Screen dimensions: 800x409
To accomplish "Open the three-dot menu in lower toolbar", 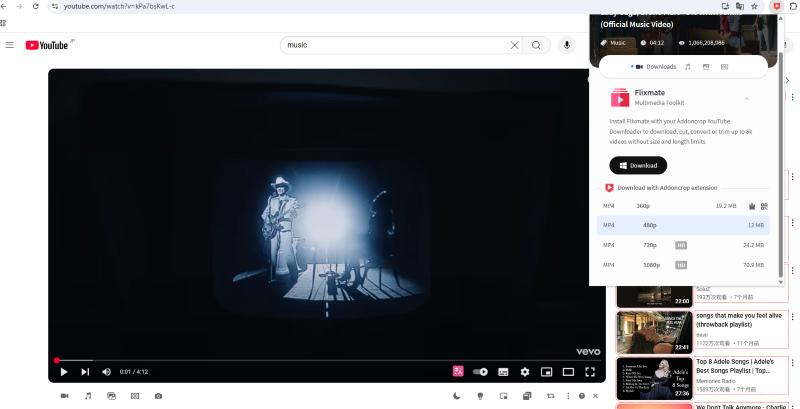I will pyautogui.click(x=568, y=396).
